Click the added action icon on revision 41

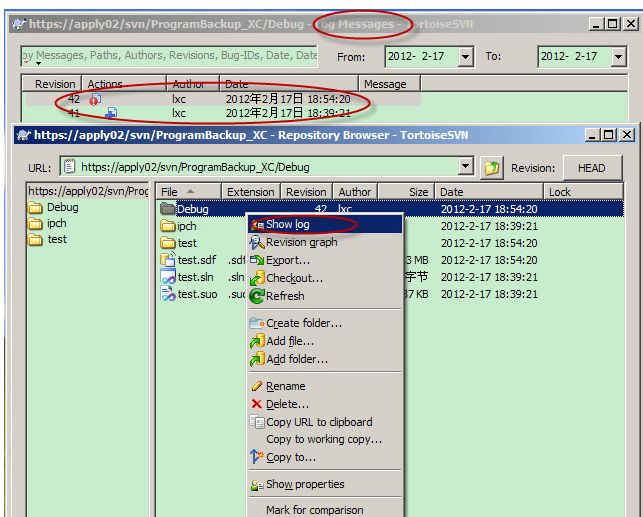(110, 114)
